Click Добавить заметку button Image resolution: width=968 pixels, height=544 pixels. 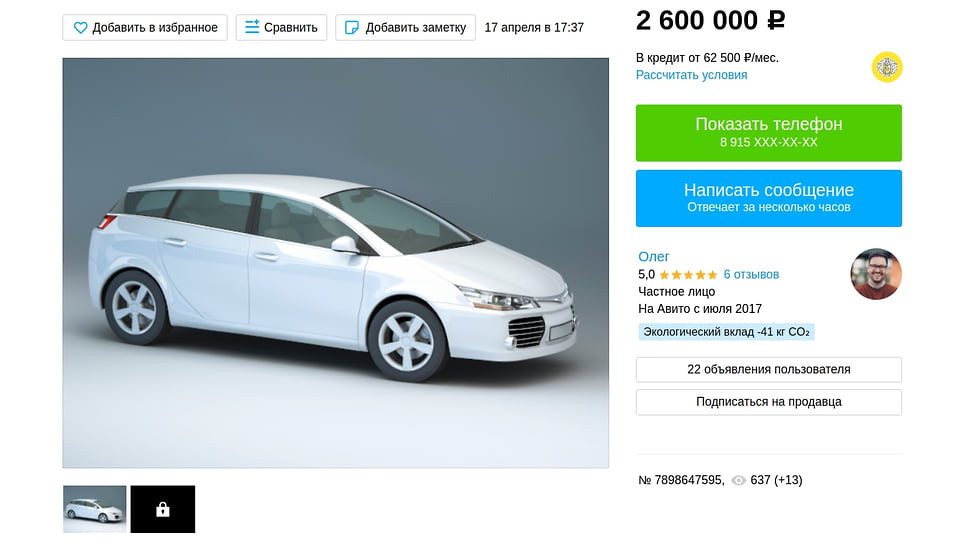point(405,28)
